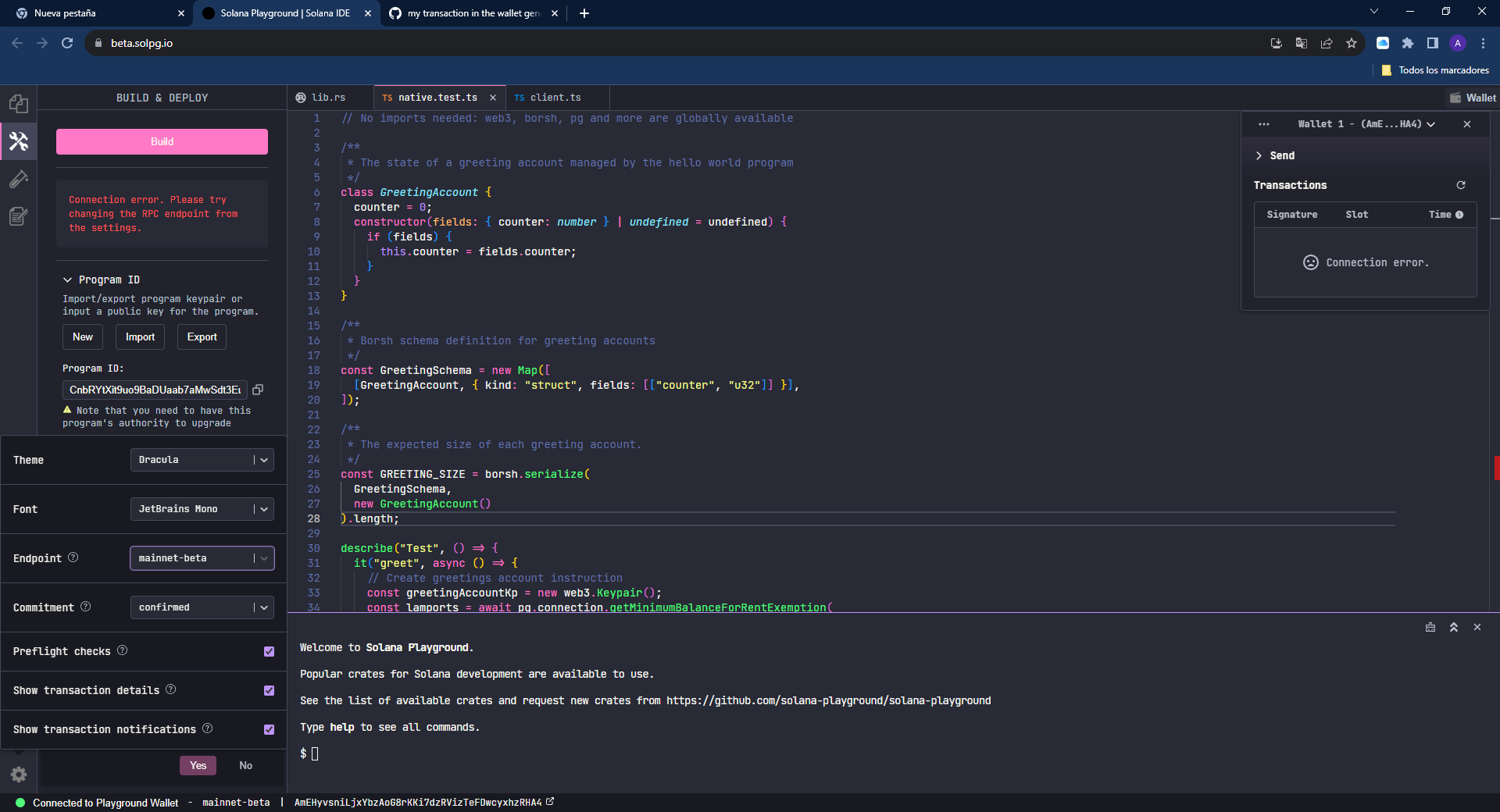Image resolution: width=1500 pixels, height=812 pixels.
Task: Disable Show transaction notifications
Action: tap(269, 729)
